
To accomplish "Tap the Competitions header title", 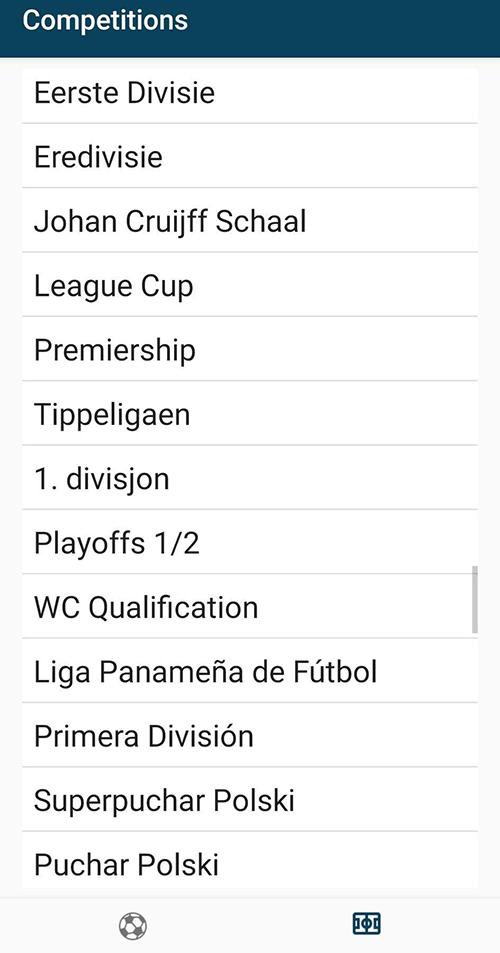I will (105, 20).
